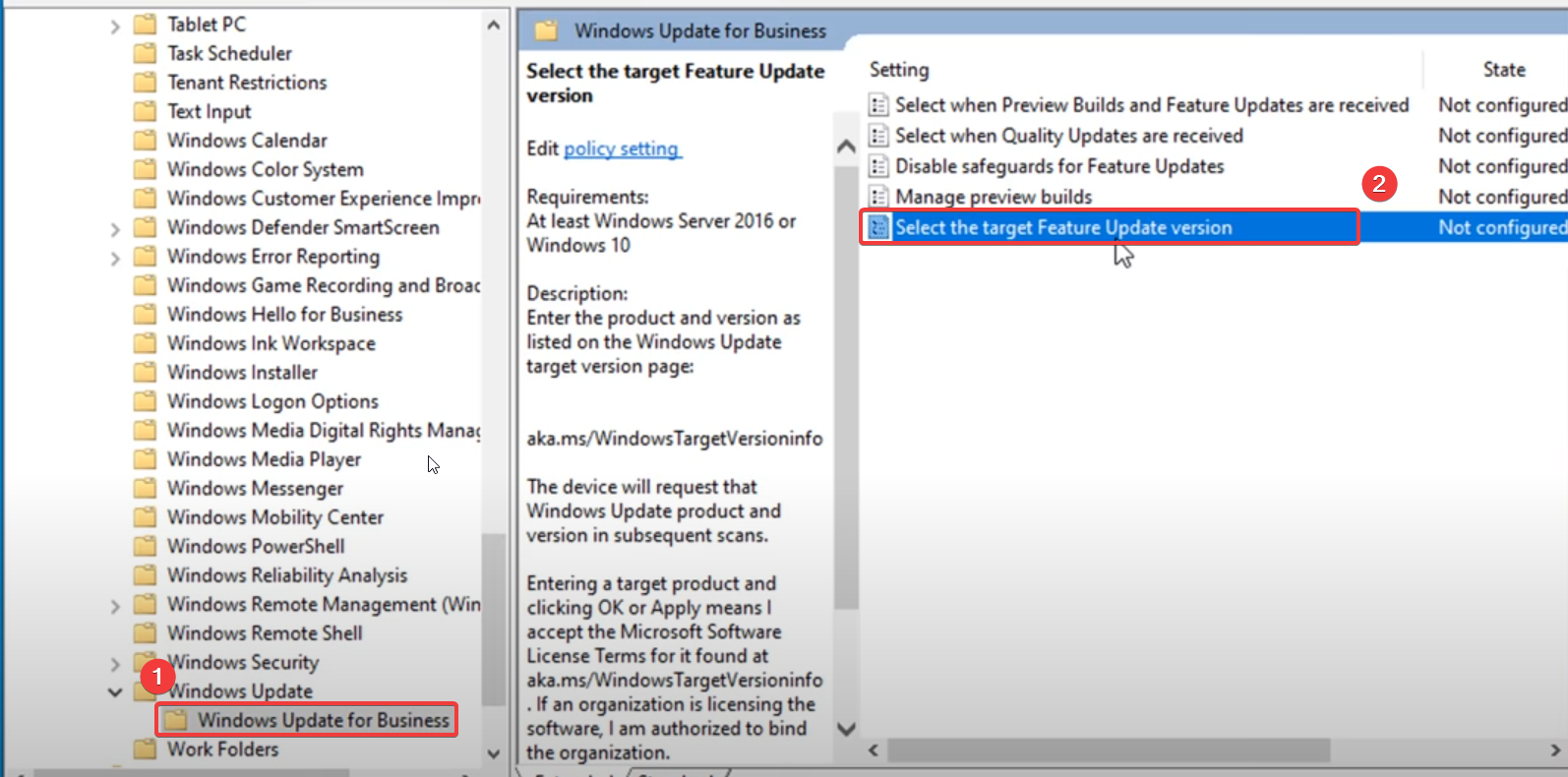
Task: Select the Windows Remote Management label
Action: (324, 604)
